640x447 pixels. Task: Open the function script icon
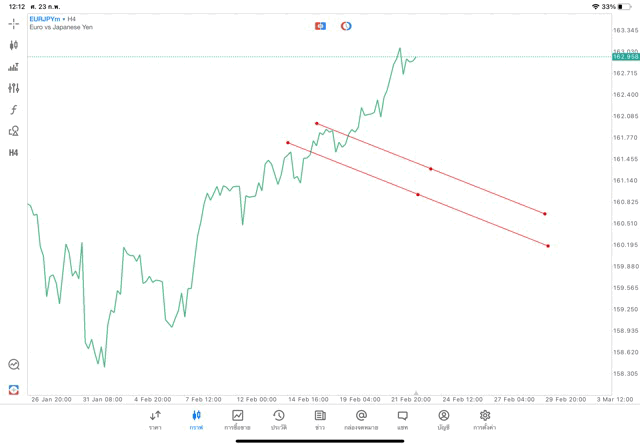14,110
